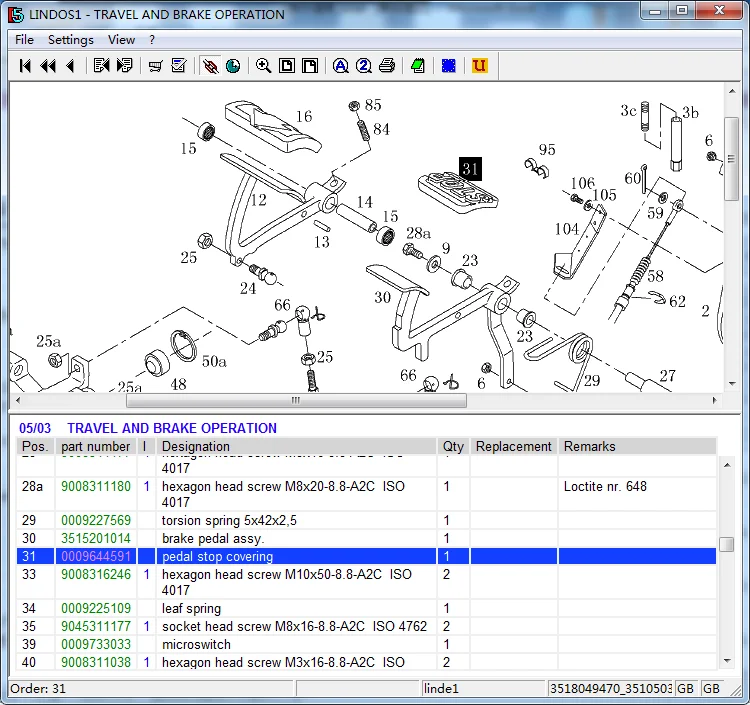
Task: Click the printer icon in toolbar
Action: point(386,66)
